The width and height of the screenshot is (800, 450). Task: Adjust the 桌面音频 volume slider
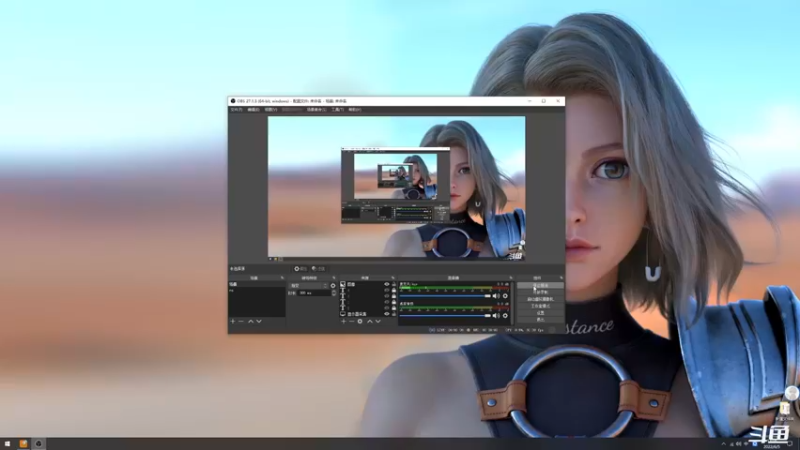(x=445, y=316)
